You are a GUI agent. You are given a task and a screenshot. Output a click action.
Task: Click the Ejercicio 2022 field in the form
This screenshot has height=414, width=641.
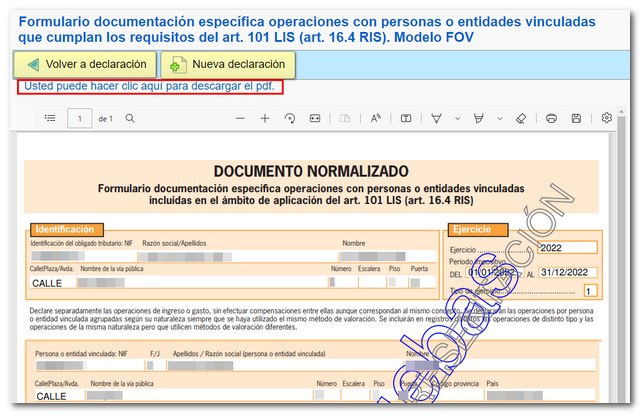[x=566, y=248]
